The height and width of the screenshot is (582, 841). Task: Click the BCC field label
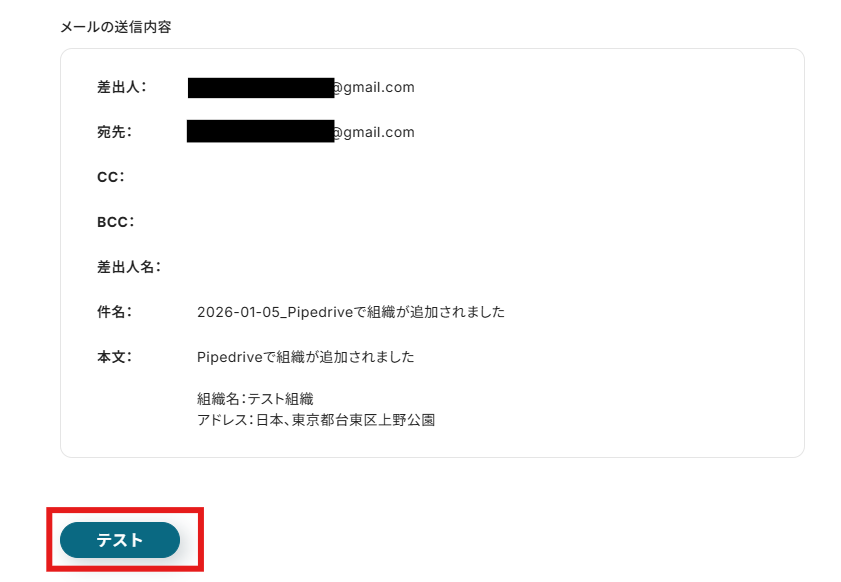coord(115,222)
